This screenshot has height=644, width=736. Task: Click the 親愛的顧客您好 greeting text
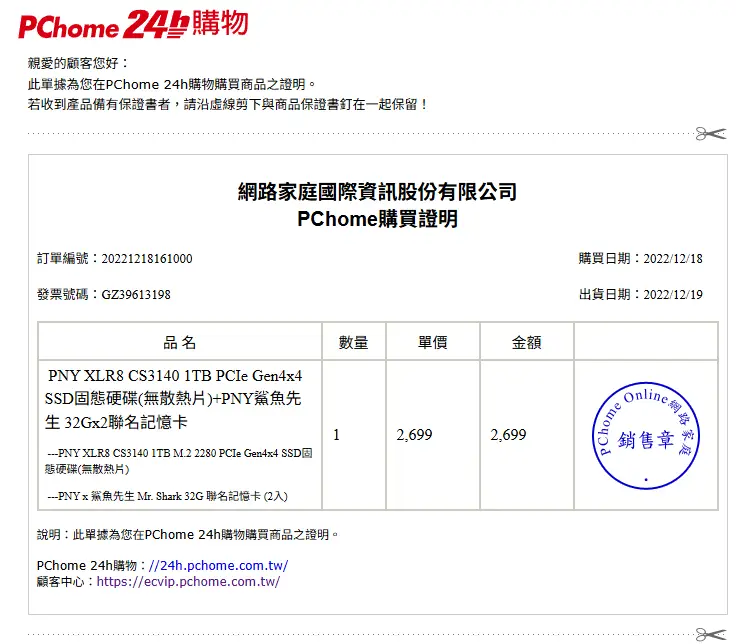tap(79, 65)
